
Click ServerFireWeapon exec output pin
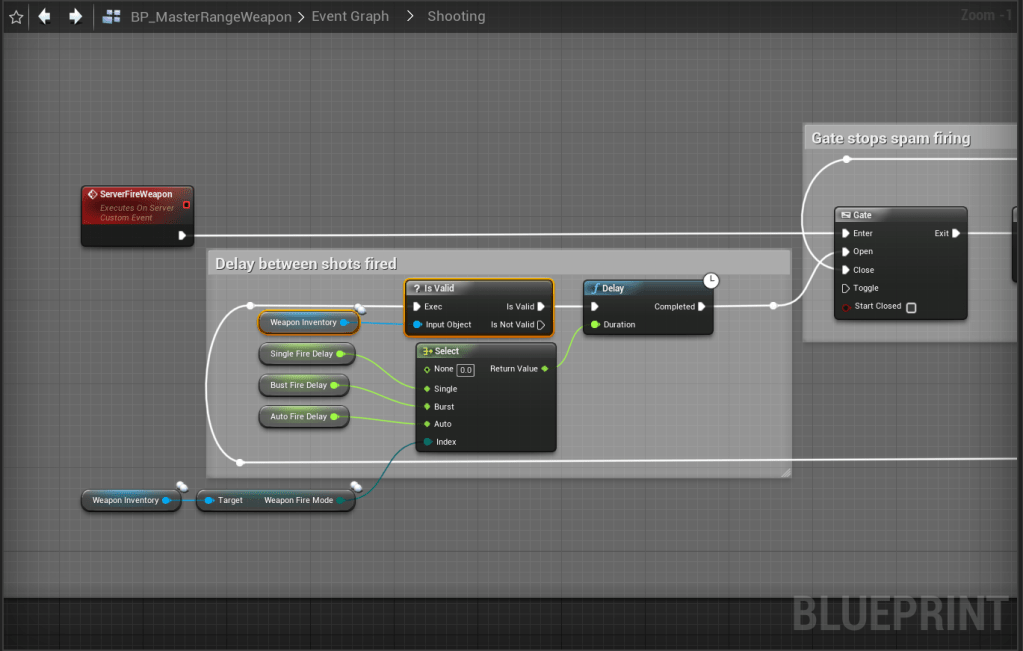[x=182, y=235]
